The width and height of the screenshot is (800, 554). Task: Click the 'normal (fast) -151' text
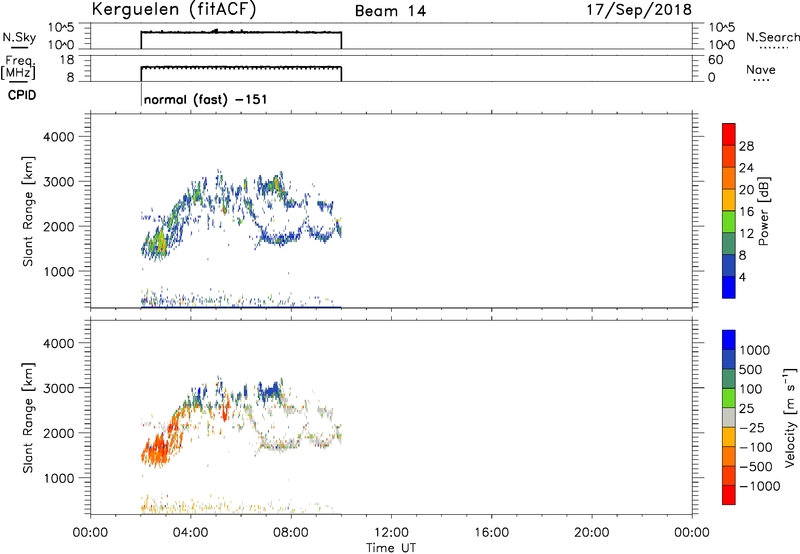[206, 99]
